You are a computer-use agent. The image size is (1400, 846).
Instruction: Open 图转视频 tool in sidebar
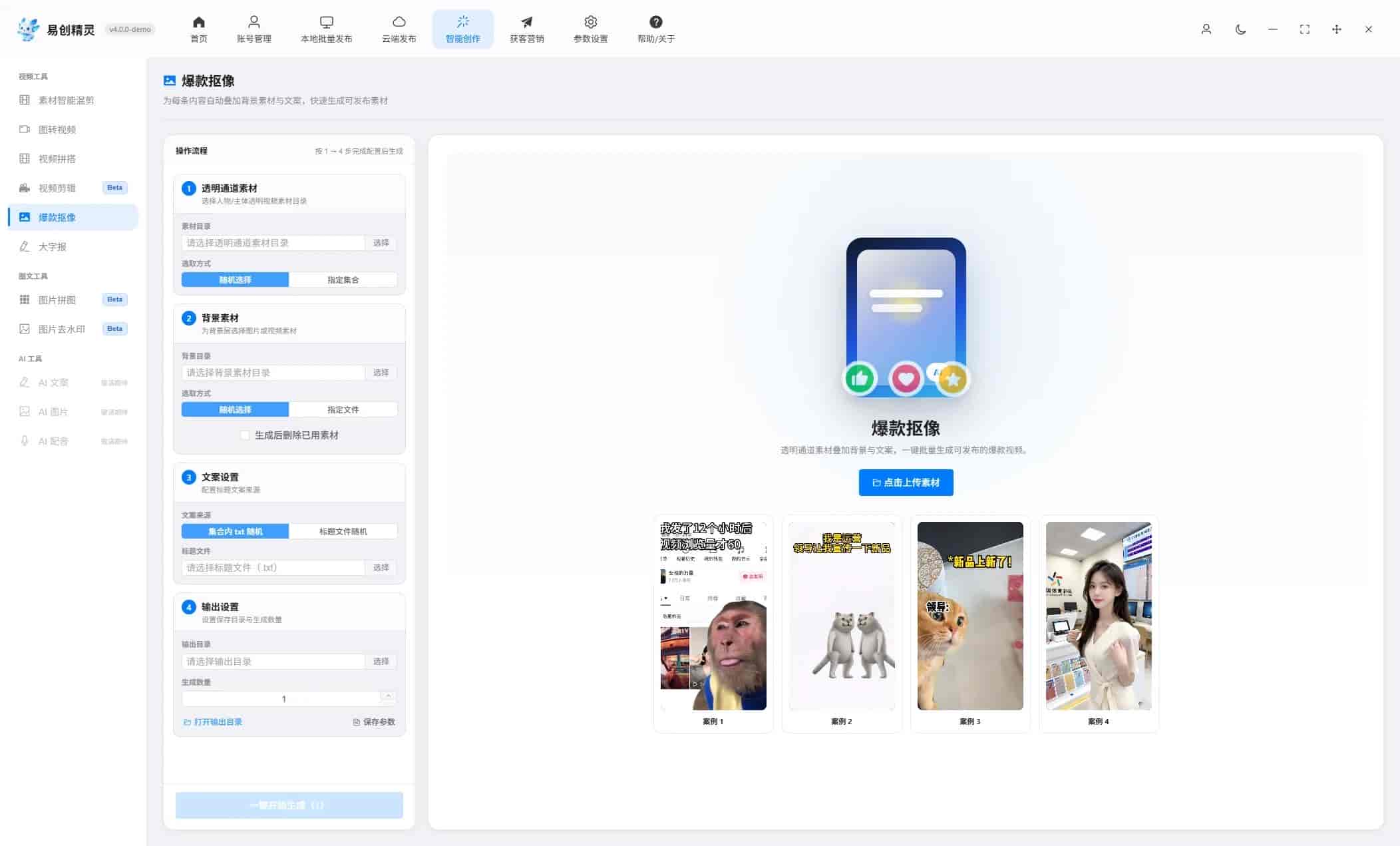pyautogui.click(x=73, y=129)
